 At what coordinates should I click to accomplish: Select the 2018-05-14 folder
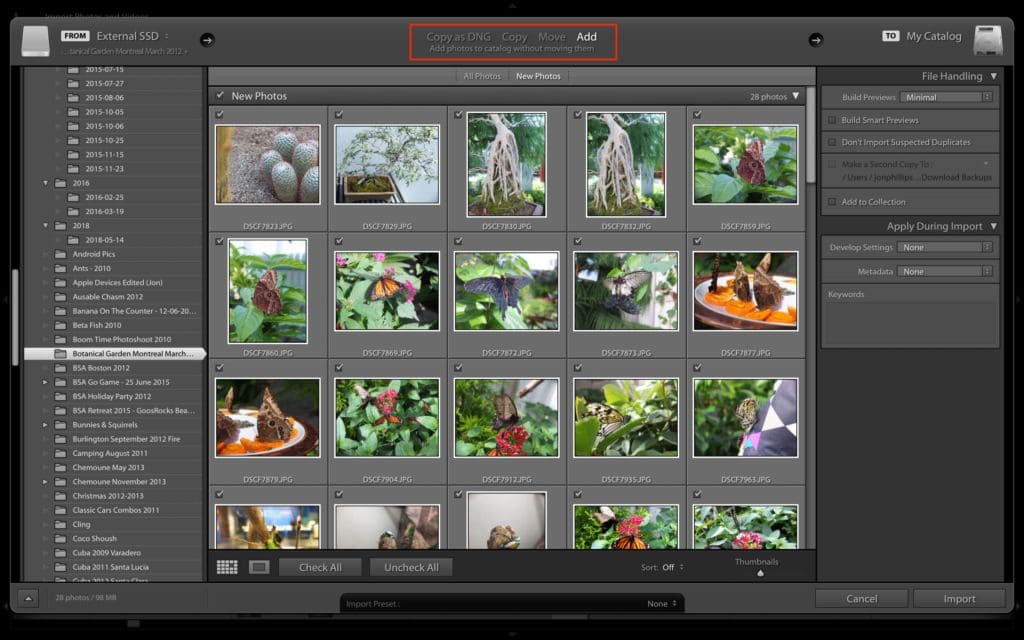point(104,240)
